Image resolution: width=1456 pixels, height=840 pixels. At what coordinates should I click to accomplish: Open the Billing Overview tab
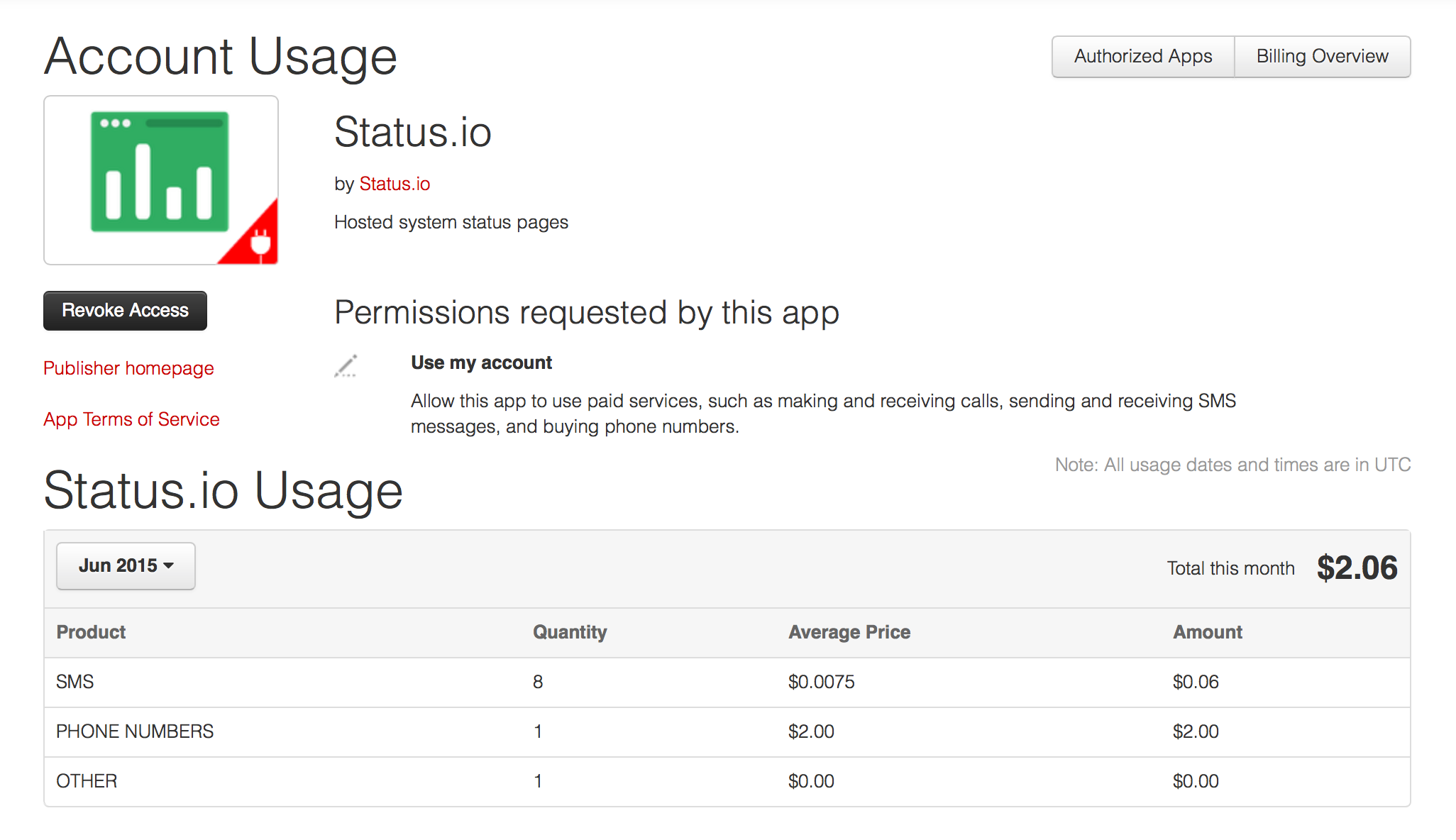tap(1323, 57)
